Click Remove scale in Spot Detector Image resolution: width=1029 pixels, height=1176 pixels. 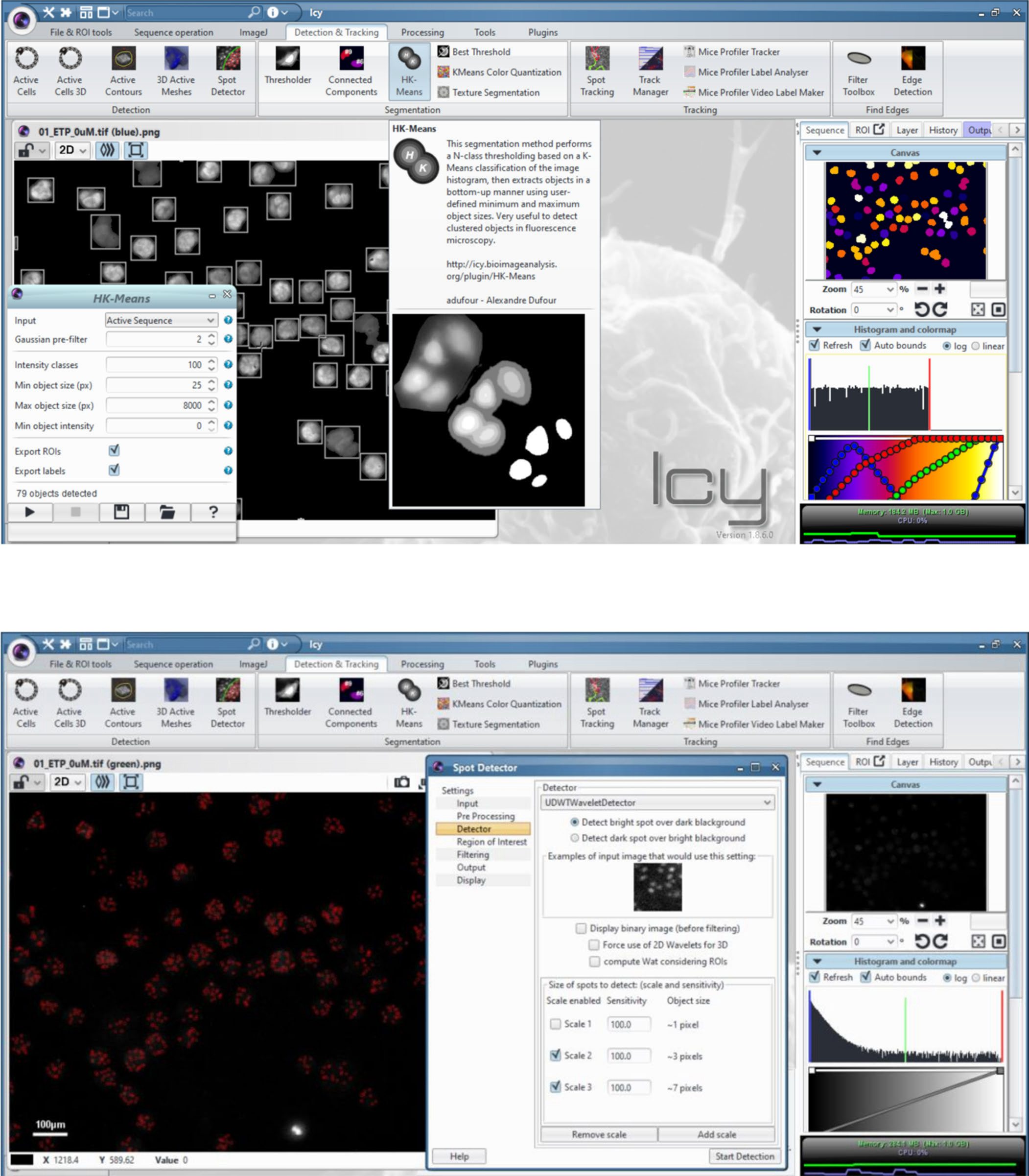pyautogui.click(x=599, y=1134)
